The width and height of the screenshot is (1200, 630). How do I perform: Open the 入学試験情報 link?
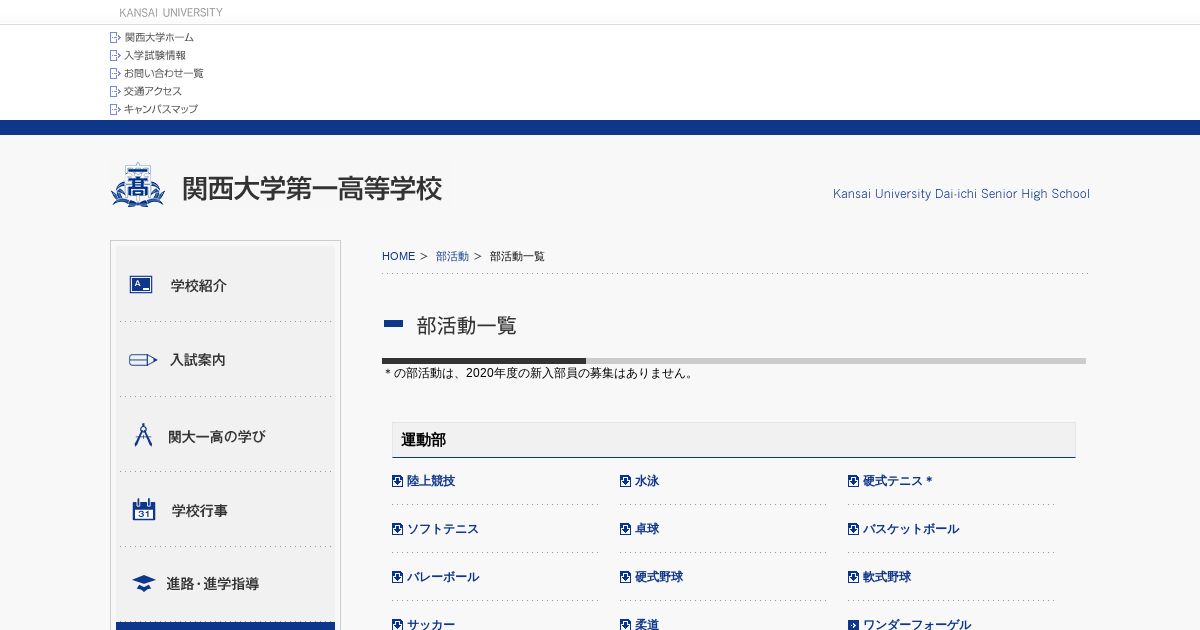155,56
